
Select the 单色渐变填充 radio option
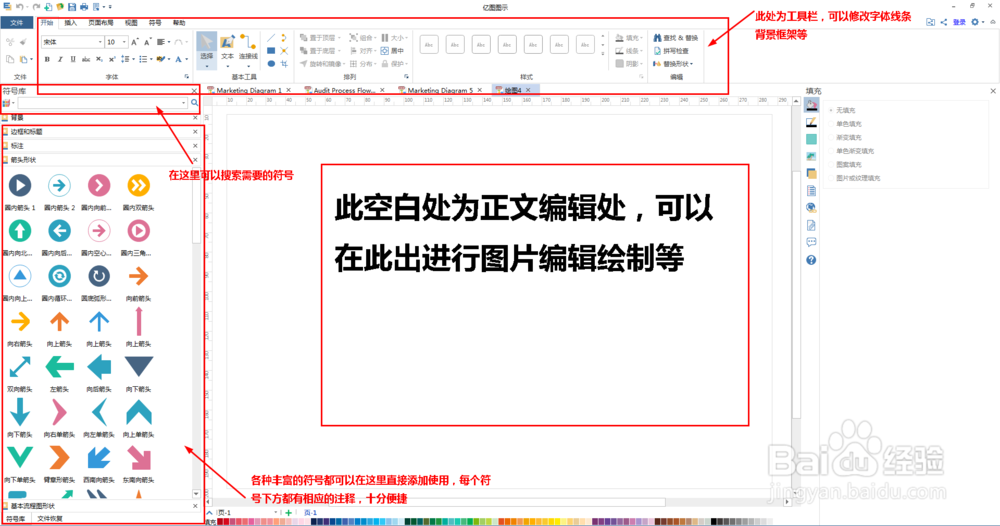[831, 151]
